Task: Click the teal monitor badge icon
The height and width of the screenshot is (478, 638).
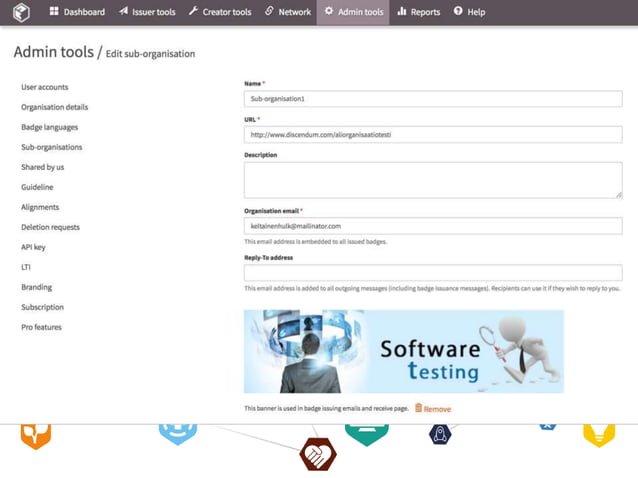Action: 367,435
